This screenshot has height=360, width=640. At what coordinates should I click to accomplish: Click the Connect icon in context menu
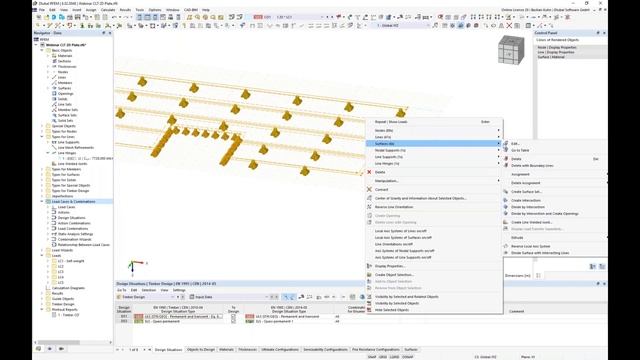(x=369, y=189)
